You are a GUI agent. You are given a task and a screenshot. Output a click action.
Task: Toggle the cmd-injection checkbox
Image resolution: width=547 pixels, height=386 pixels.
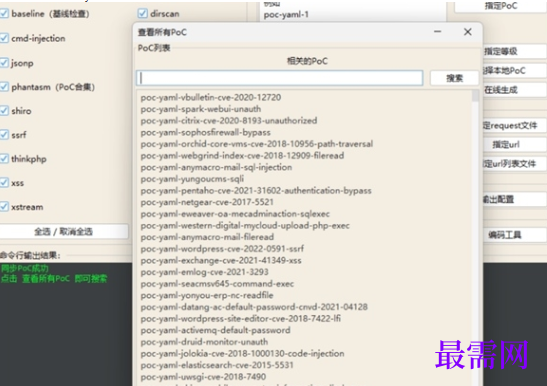point(5,38)
